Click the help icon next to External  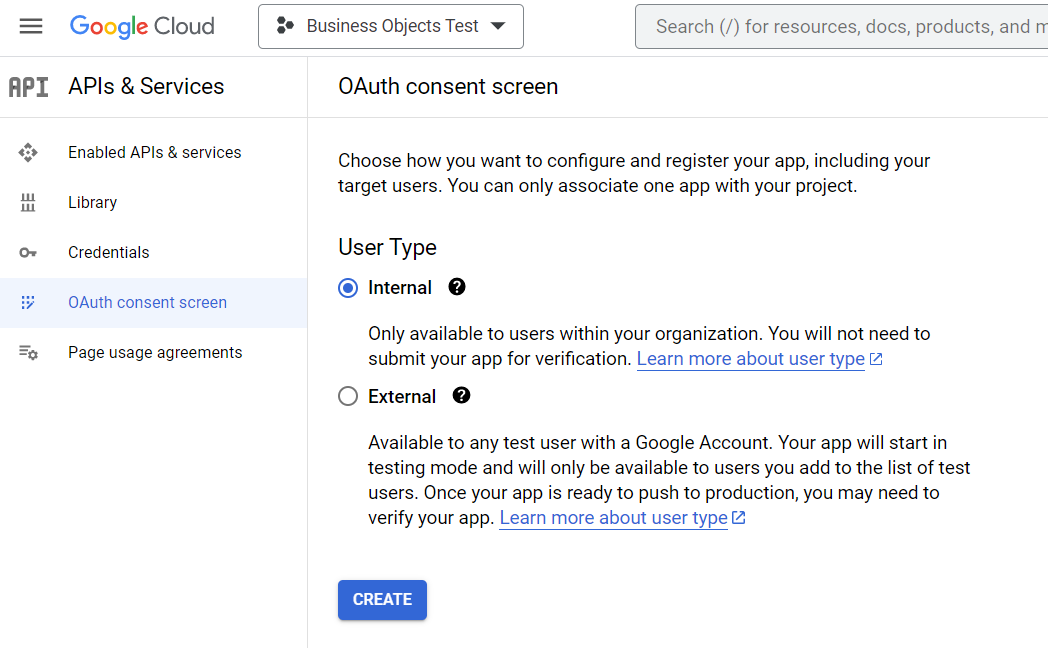point(461,395)
